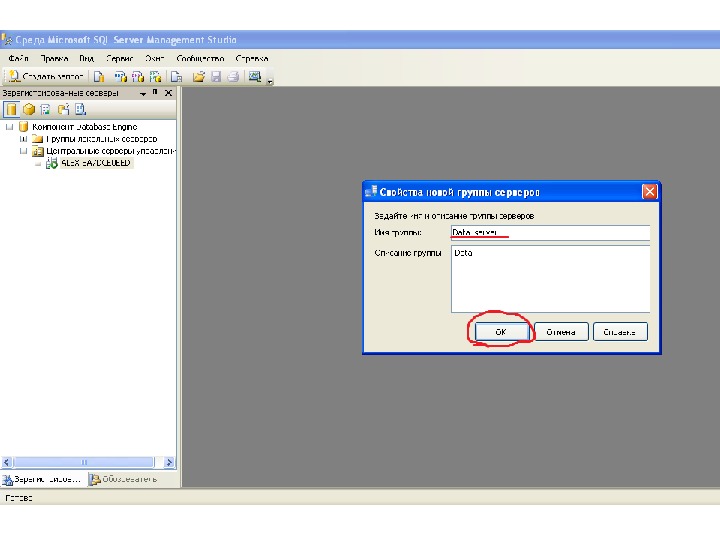Open the Вид menu
Viewport: 720px width, 540px height.
86,58
